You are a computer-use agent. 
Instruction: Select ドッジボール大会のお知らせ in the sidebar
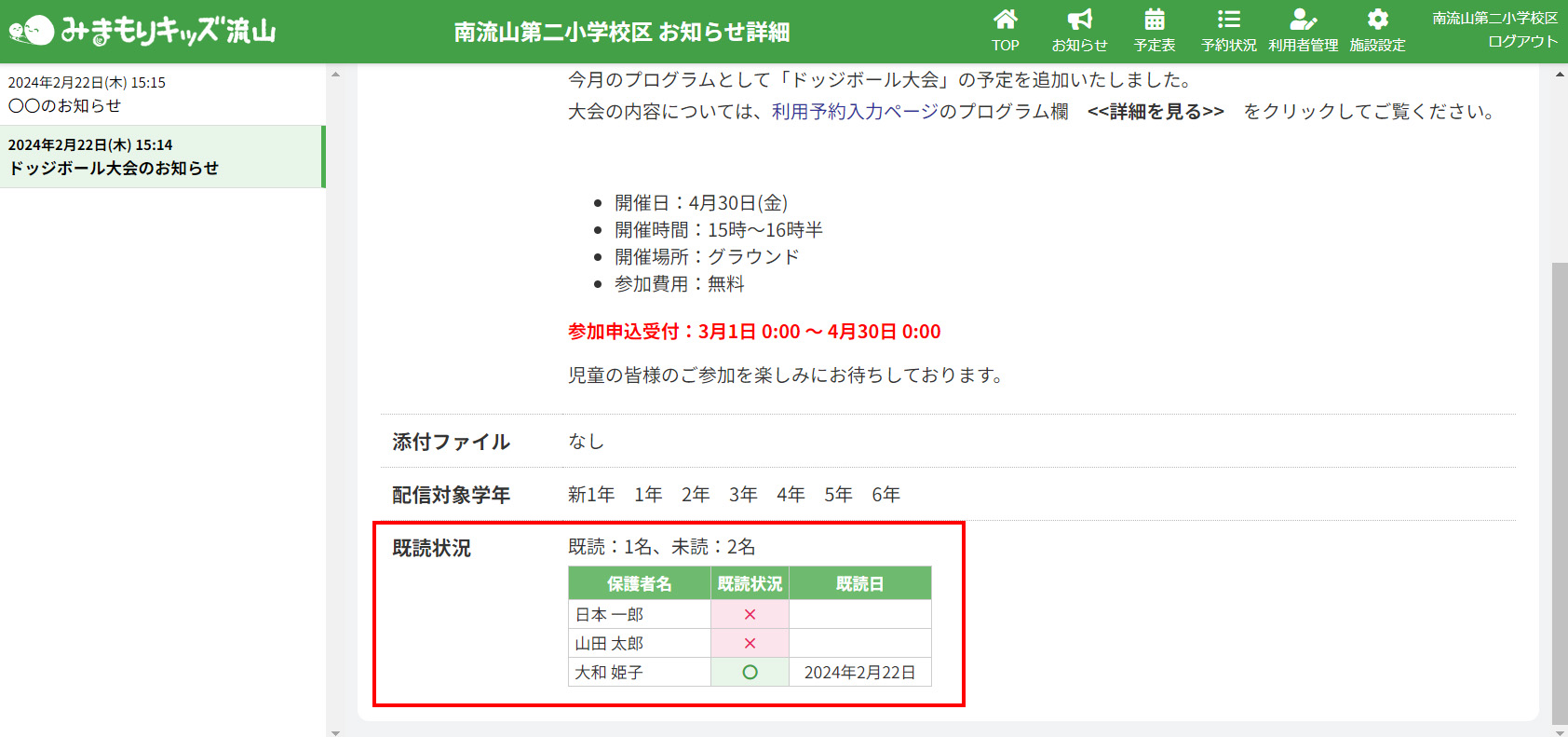pos(162,157)
